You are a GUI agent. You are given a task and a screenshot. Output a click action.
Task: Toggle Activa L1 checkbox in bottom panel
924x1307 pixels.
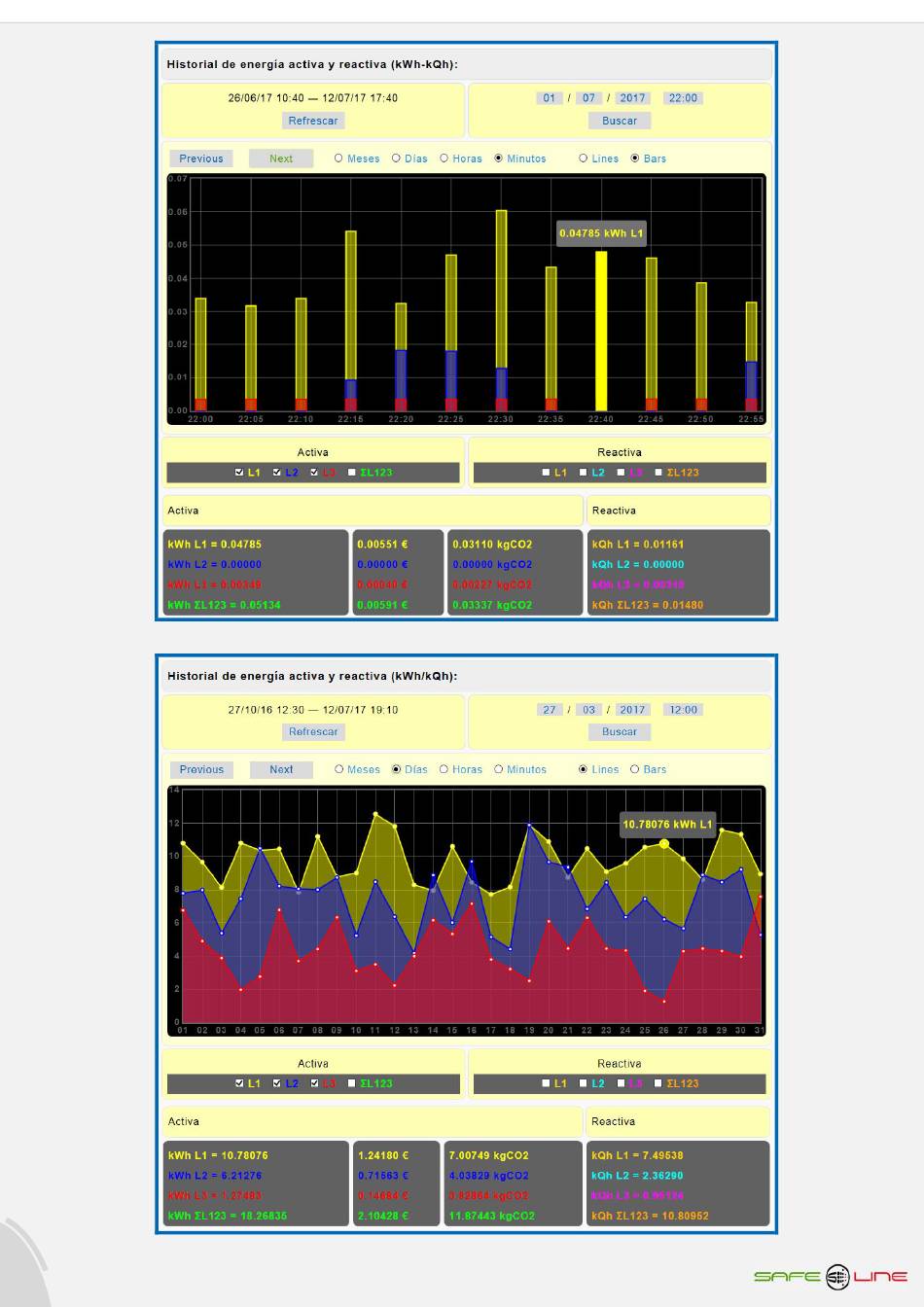point(239,1083)
